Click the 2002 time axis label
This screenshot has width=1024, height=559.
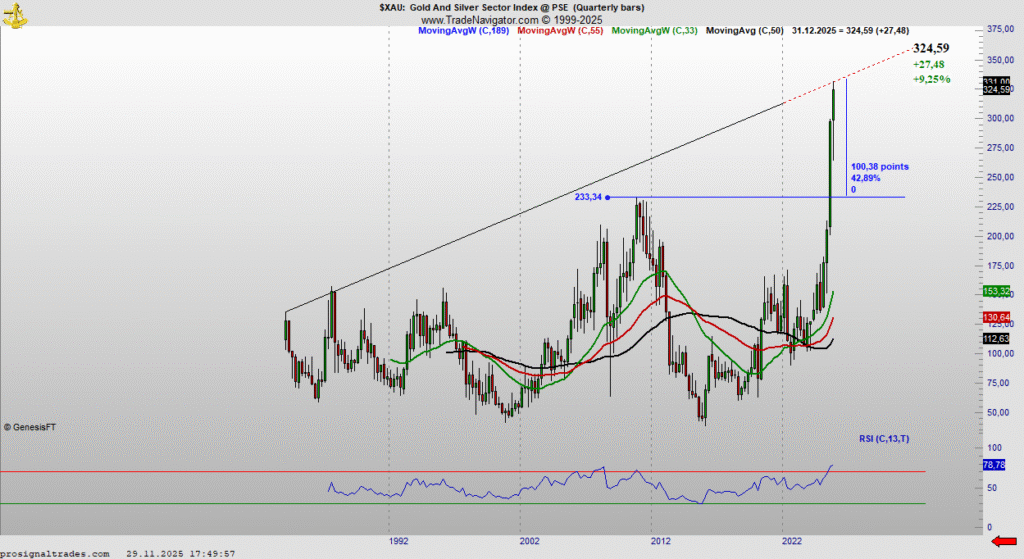pyautogui.click(x=530, y=541)
